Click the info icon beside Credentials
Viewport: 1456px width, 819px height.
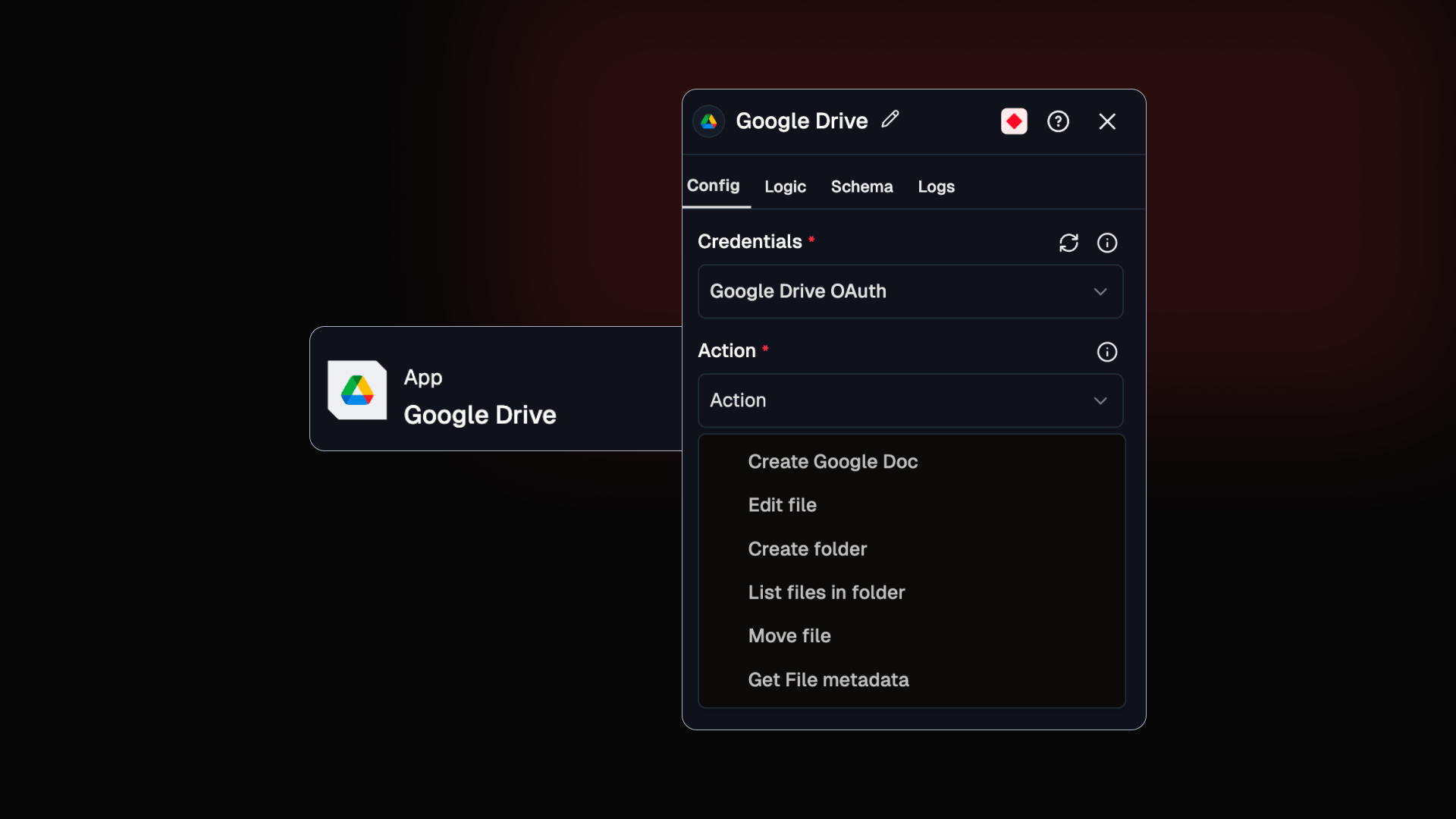pos(1107,243)
